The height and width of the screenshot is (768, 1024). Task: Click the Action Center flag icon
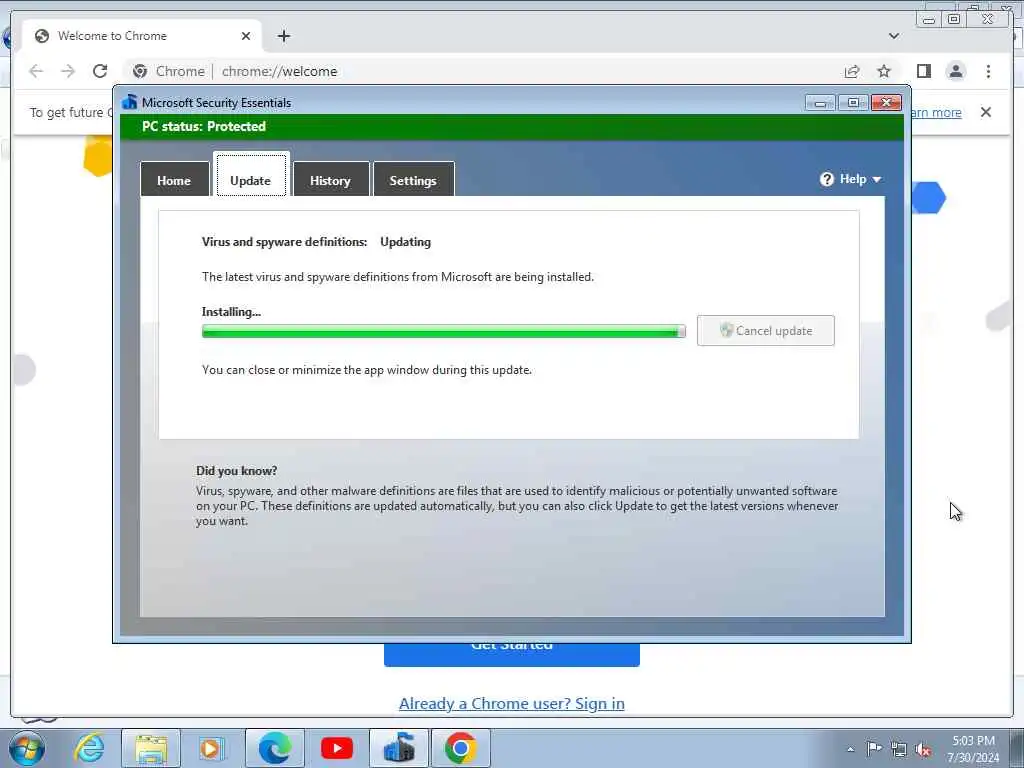874,749
